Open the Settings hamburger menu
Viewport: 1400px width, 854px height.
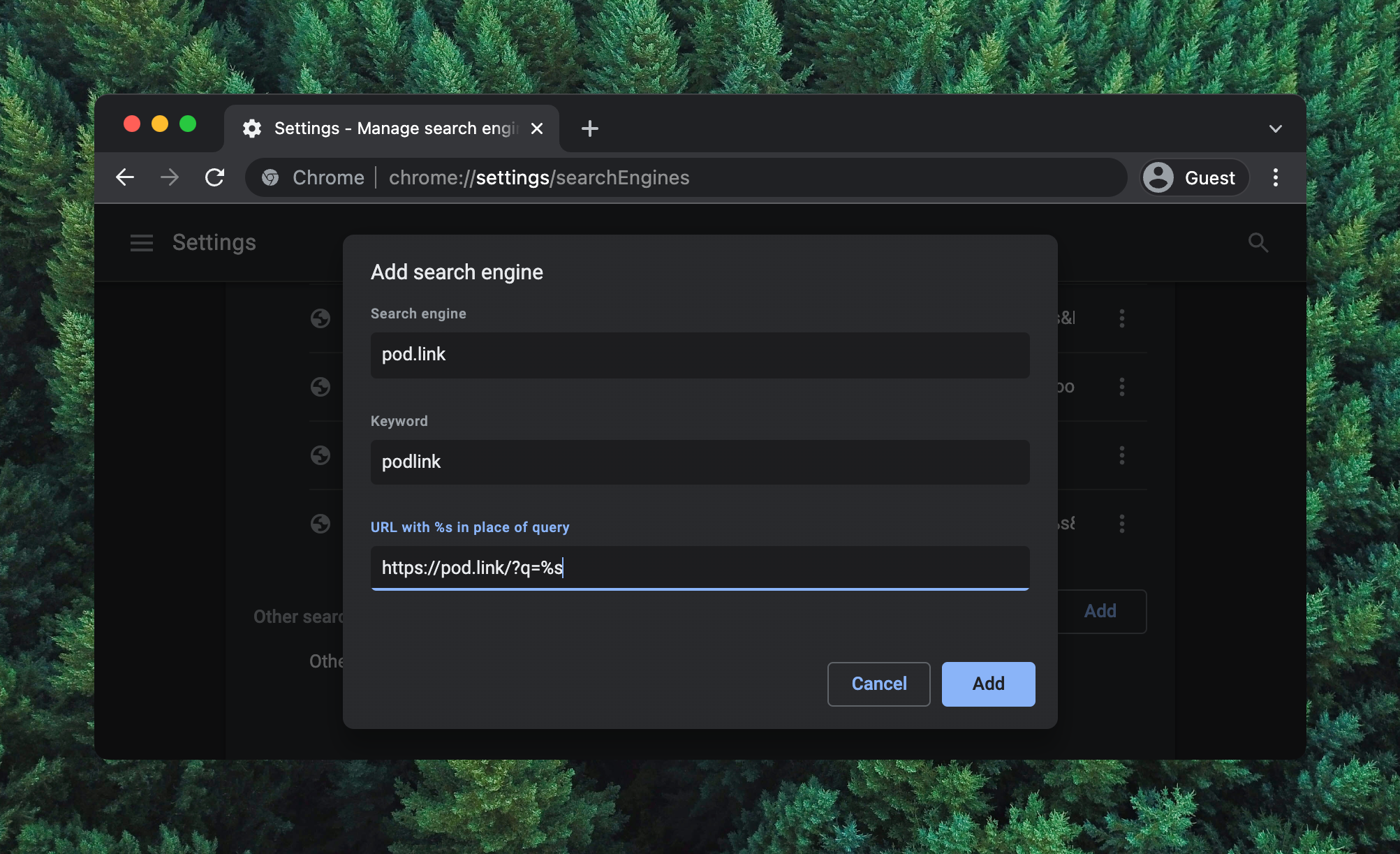[142, 243]
